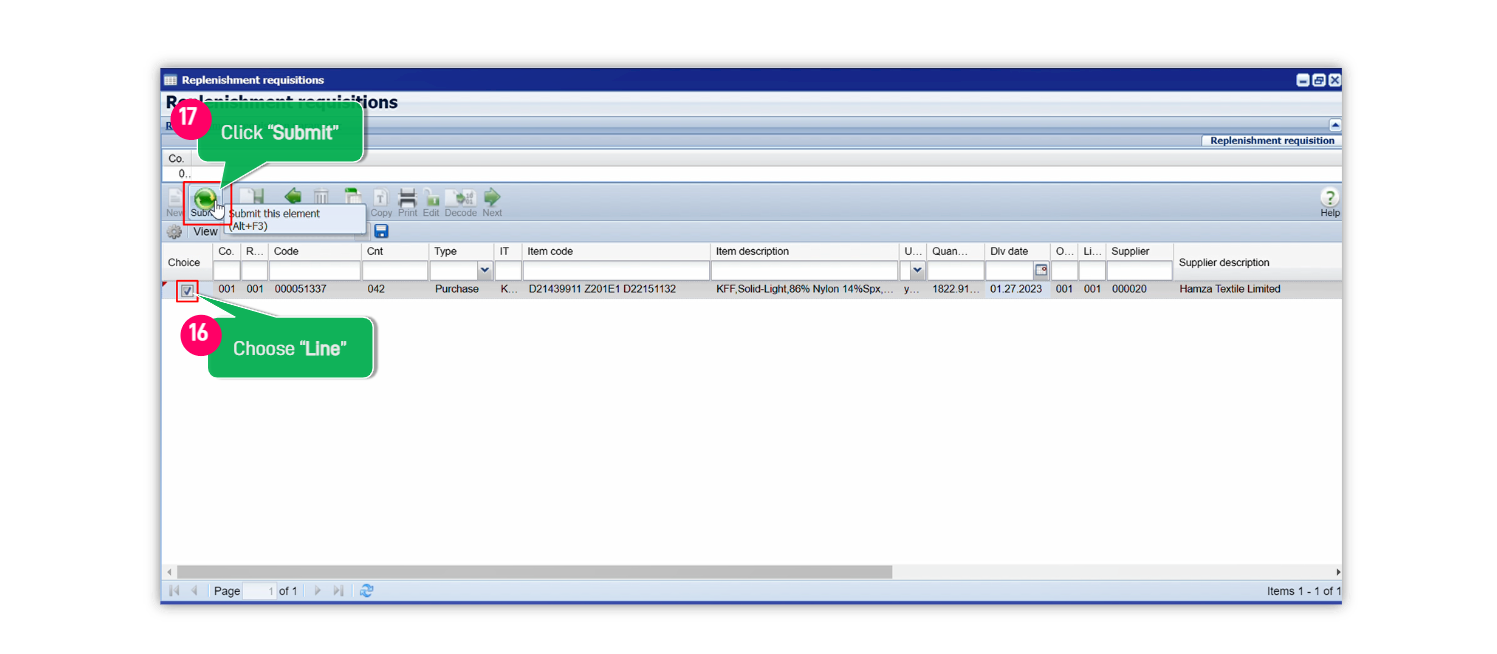
Task: Click the Choice column header
Action: (x=187, y=262)
